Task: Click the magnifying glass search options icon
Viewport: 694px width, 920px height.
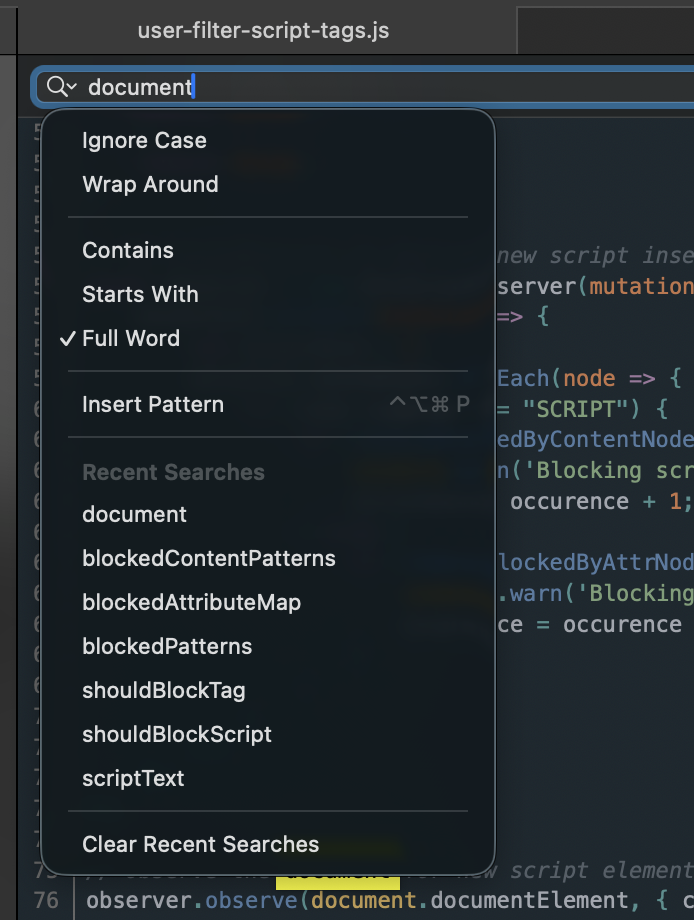Action: pos(61,87)
